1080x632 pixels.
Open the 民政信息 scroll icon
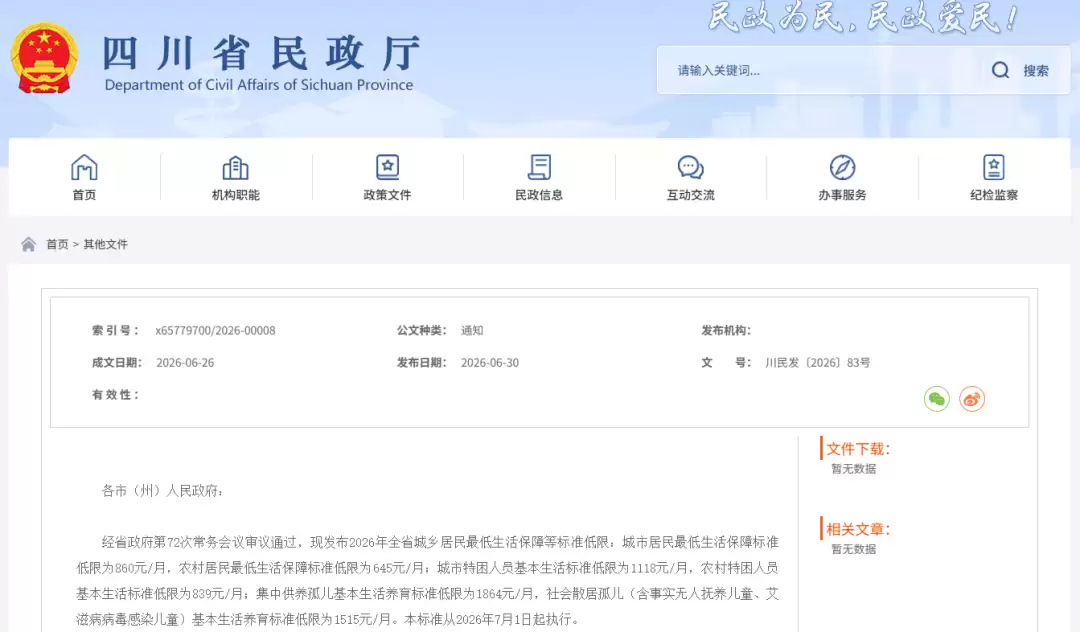coord(539,167)
